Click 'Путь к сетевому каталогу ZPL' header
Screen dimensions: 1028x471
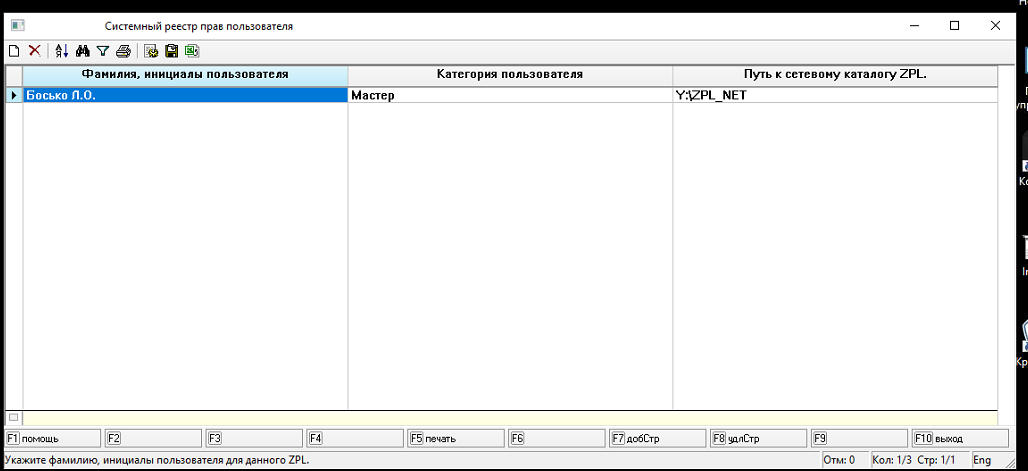[835, 75]
